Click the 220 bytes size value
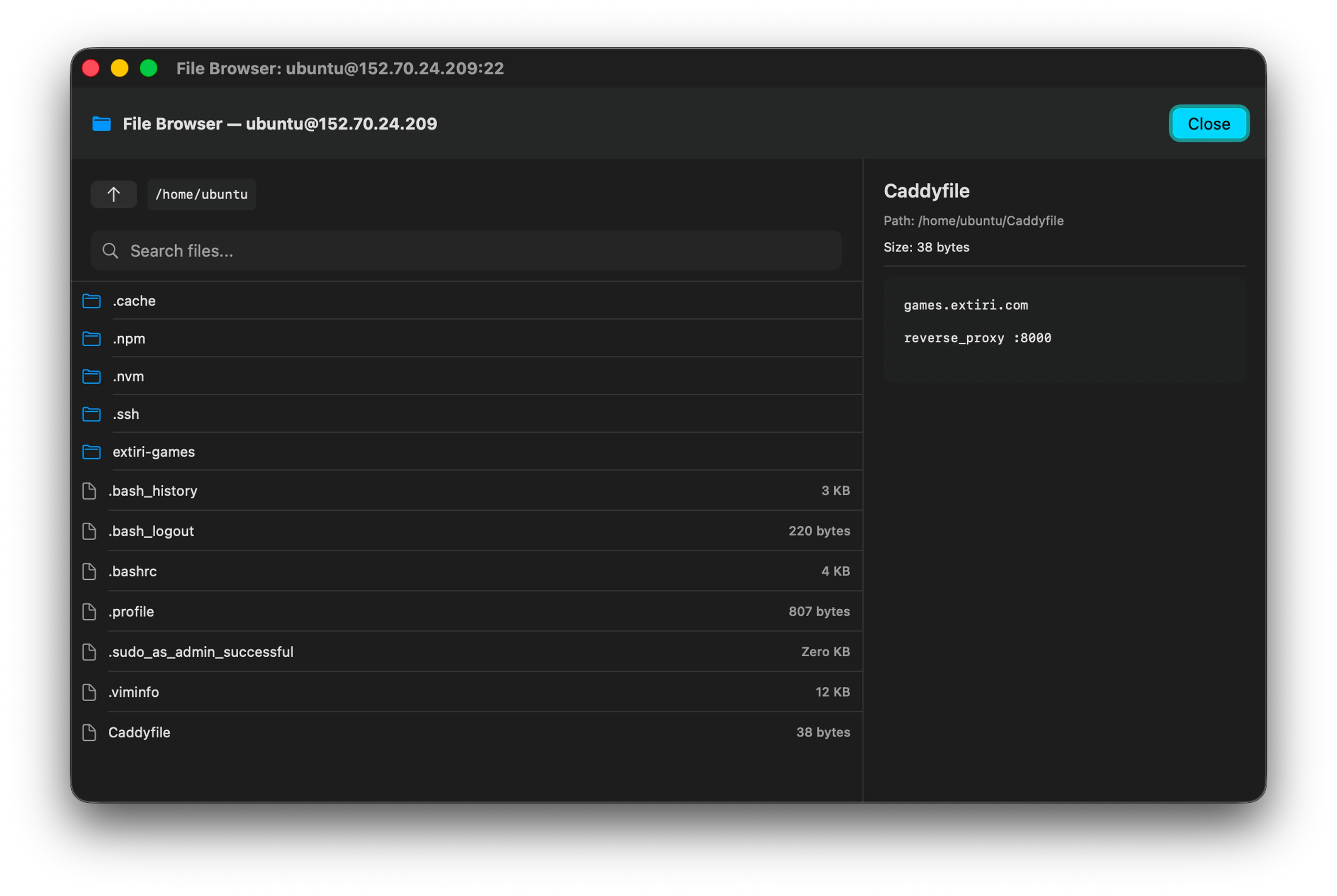The width and height of the screenshot is (1337, 896). tap(820, 531)
